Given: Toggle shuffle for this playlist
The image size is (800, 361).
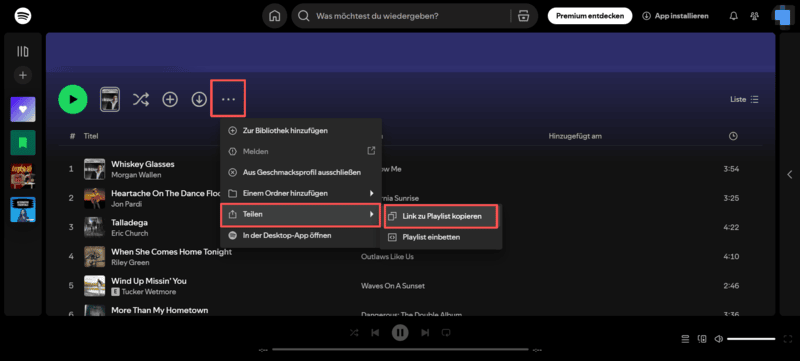Looking at the screenshot, I should pyautogui.click(x=141, y=99).
